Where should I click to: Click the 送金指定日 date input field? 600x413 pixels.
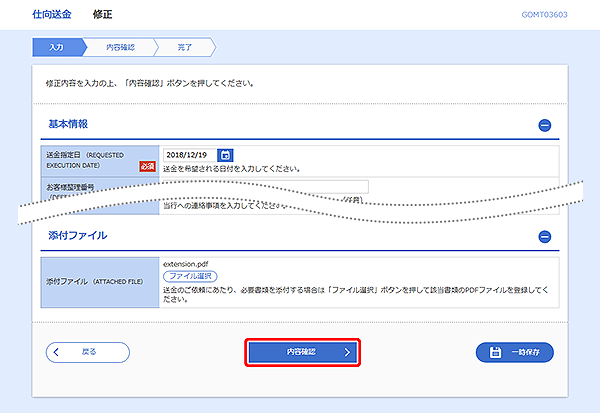tap(187, 155)
